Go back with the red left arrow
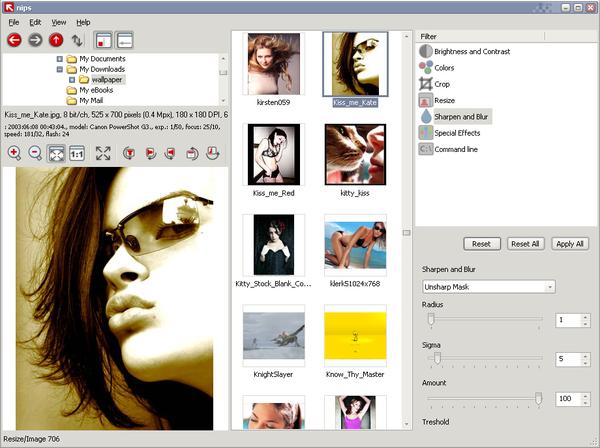The height and width of the screenshot is (448, 600). tap(15, 40)
